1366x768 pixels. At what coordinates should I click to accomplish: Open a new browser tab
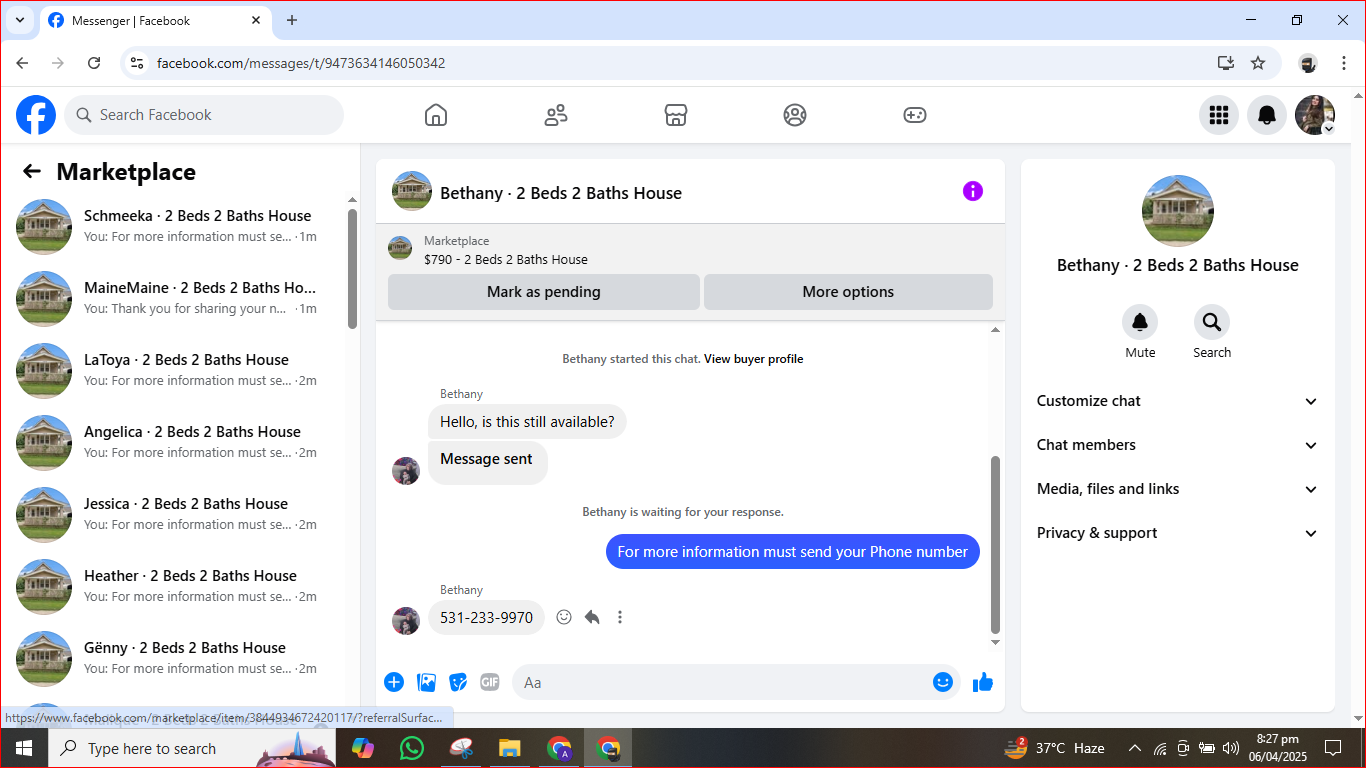point(292,20)
